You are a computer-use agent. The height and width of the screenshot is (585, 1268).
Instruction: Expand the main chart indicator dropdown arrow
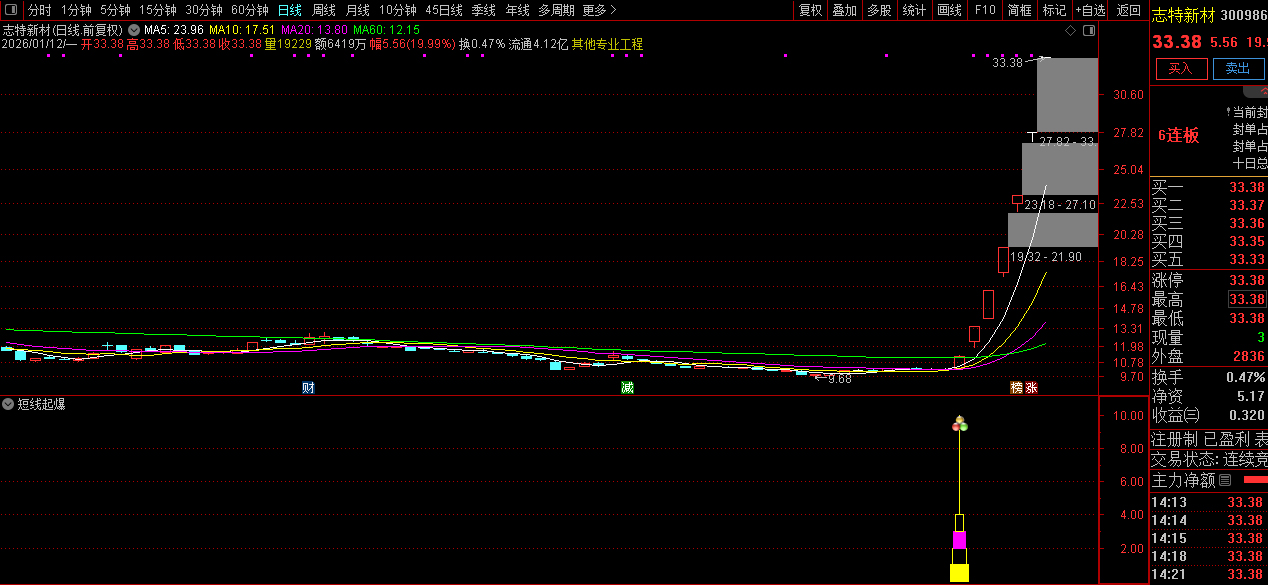point(133,30)
